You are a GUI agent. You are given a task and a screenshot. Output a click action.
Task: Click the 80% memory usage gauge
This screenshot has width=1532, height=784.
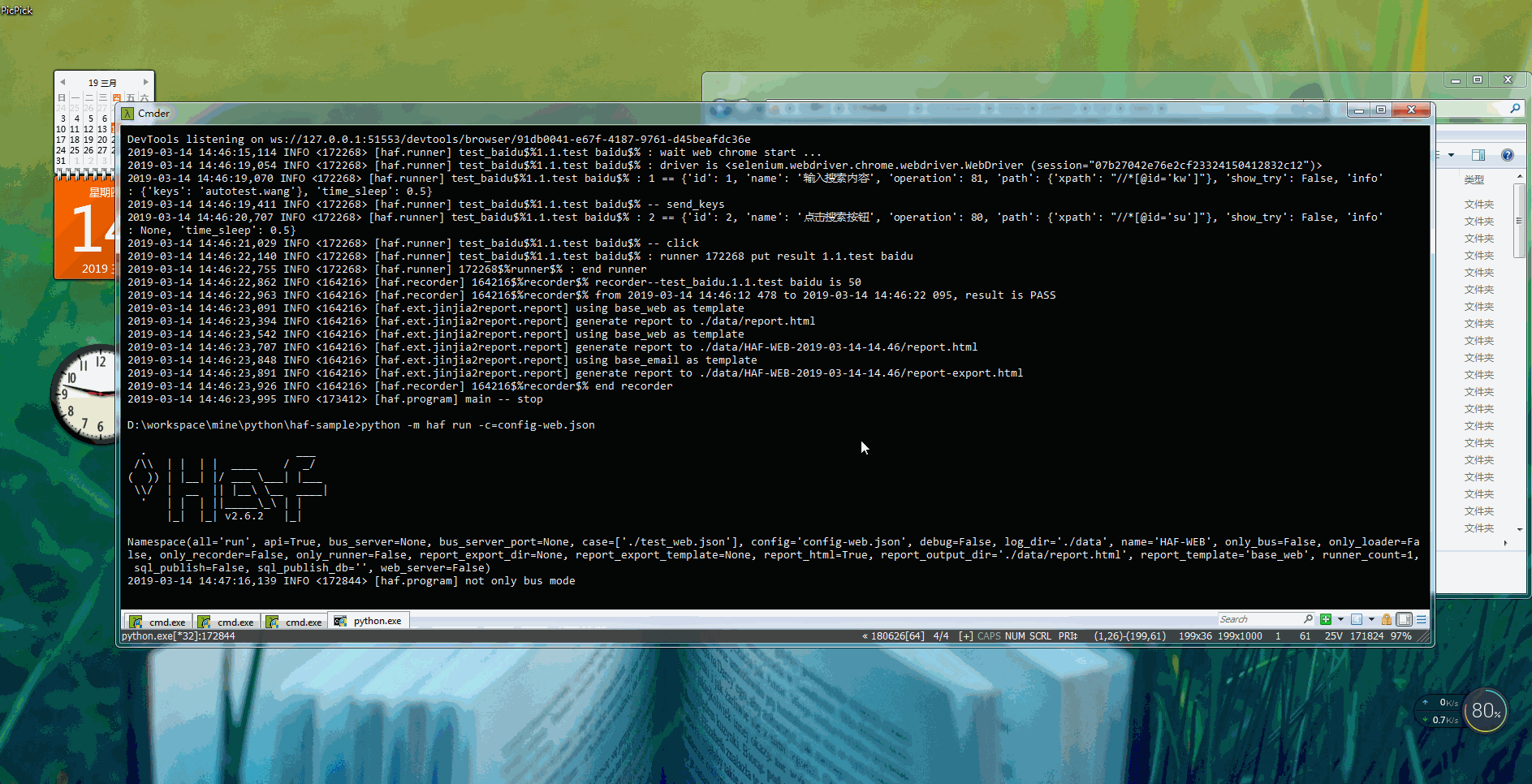[1486, 711]
